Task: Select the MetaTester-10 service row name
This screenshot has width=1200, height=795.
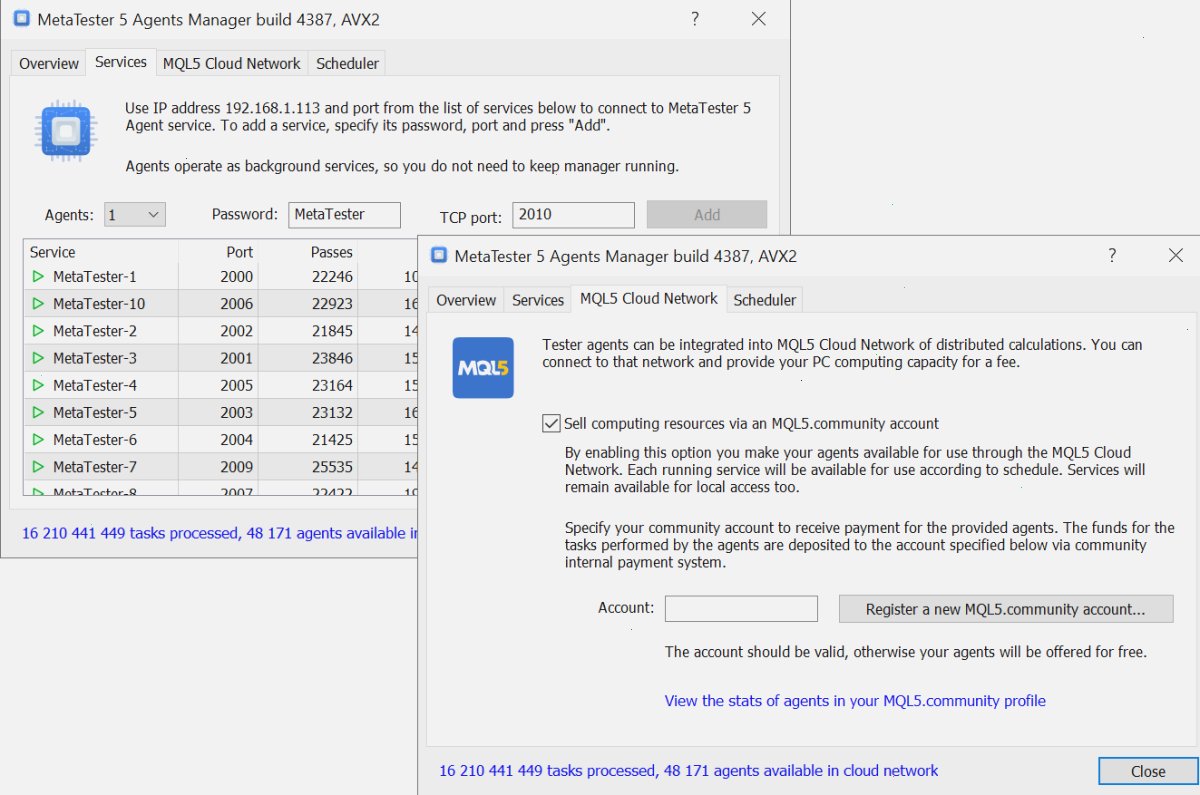Action: 99,303
